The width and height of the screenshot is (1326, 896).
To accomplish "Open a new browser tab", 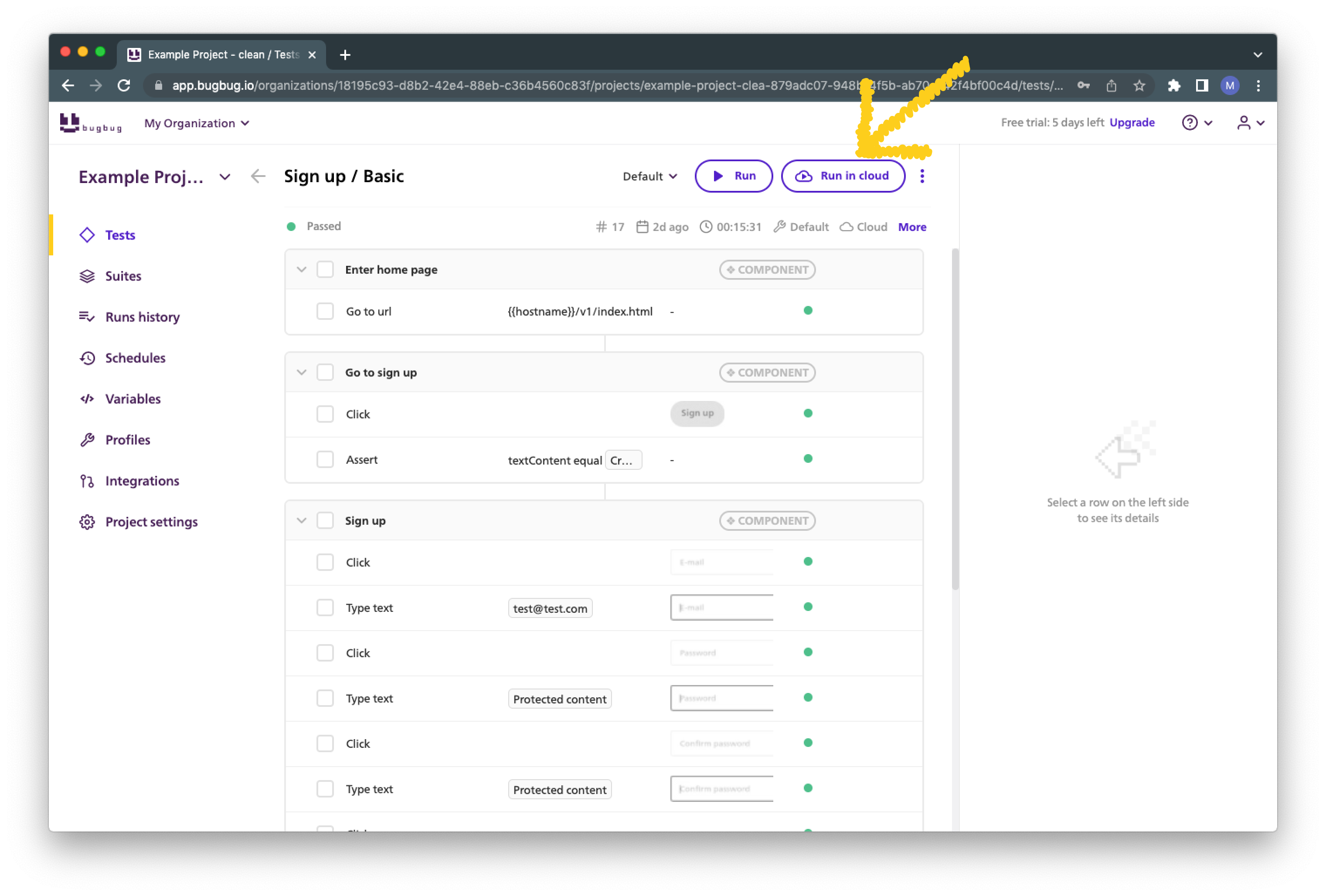I will [x=345, y=55].
